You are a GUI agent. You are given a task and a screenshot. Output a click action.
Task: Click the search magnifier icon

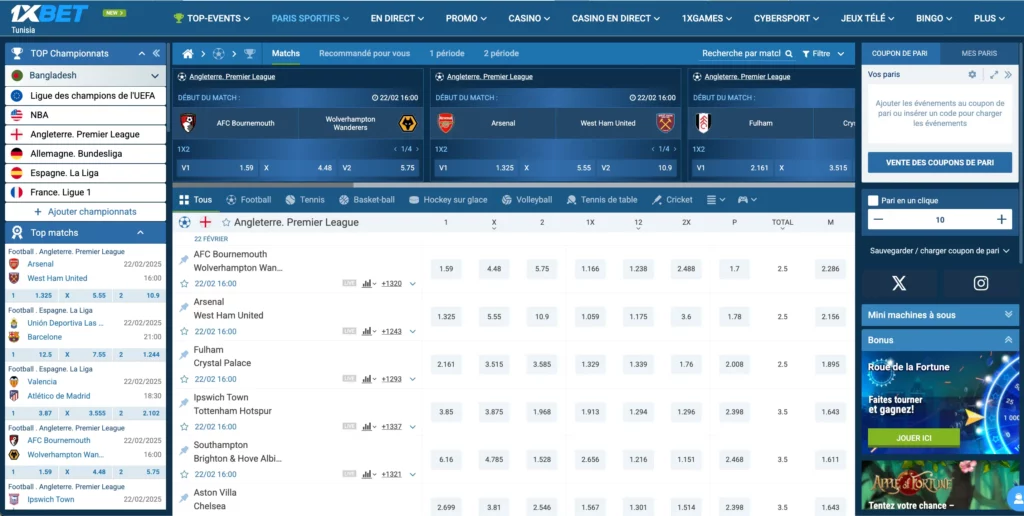click(x=789, y=54)
